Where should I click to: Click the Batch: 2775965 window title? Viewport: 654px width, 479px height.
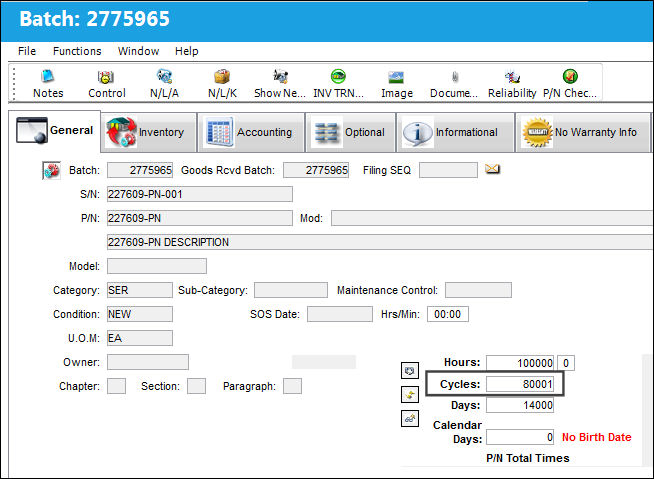(94, 19)
